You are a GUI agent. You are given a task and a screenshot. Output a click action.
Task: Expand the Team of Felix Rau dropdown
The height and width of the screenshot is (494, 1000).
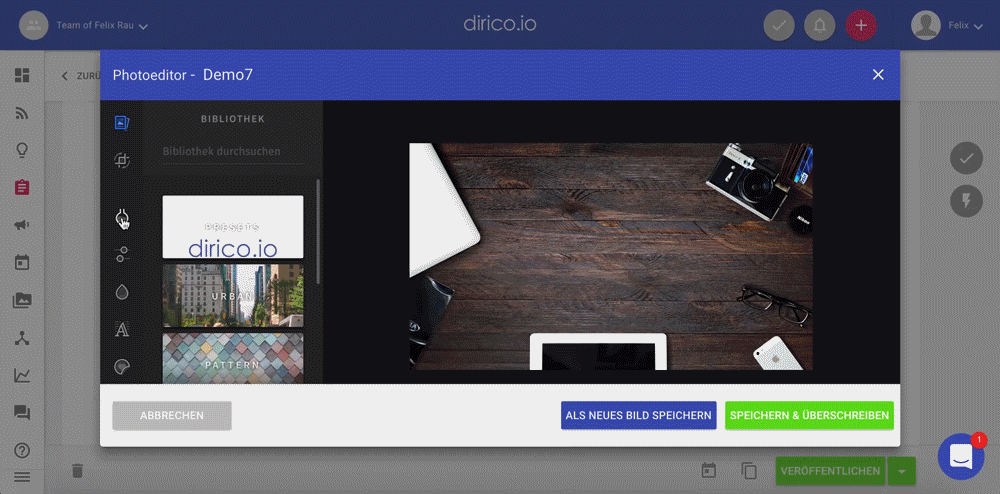pos(102,25)
